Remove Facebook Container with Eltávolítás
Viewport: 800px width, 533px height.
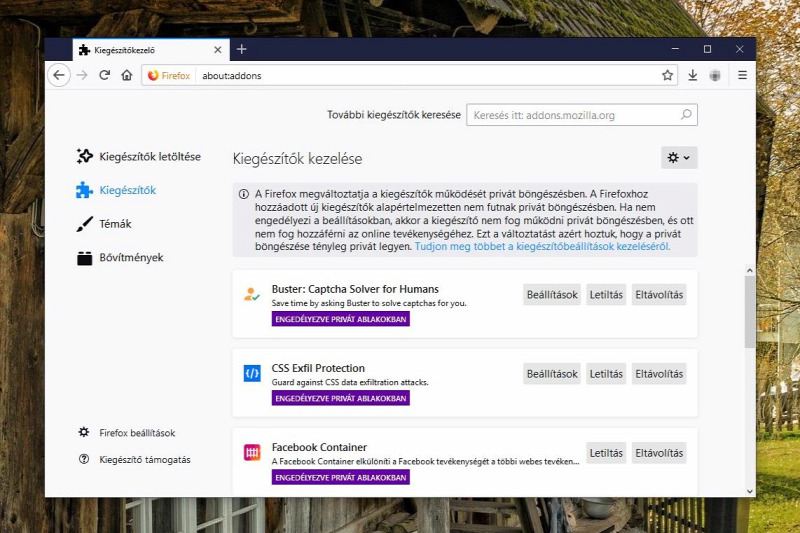(x=659, y=453)
